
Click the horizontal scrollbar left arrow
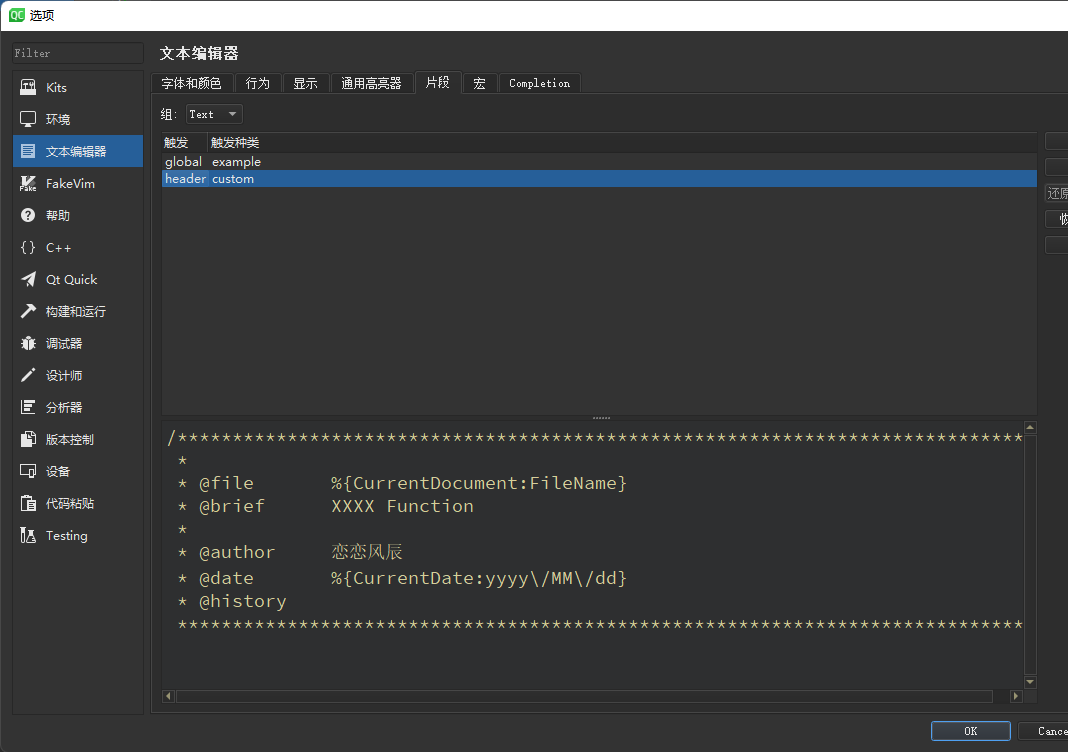pos(168,696)
